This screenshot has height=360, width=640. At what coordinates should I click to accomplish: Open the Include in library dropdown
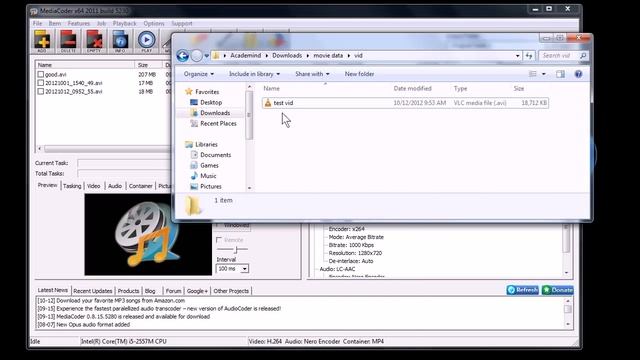[x=254, y=74]
